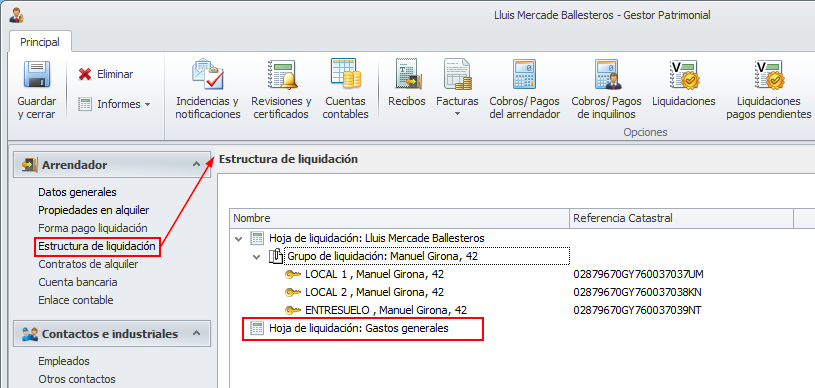Collapse Grupo de liquidación: Manuel Girona, 42 node
This screenshot has height=388, width=815.
[256, 257]
